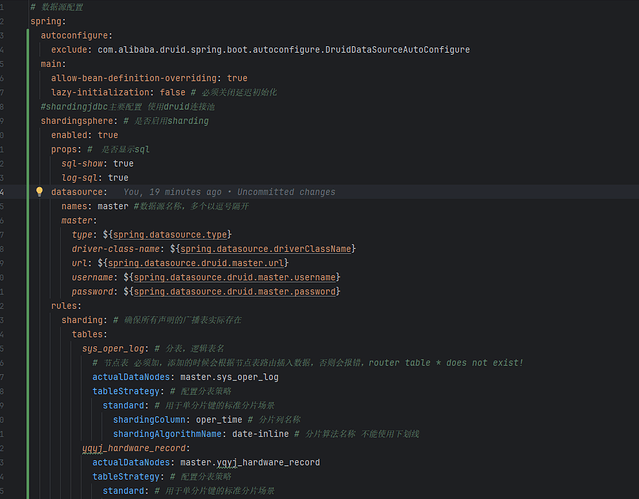Click the 'yqyj_hardware_record:' table key
Image resolution: width=639 pixels, height=499 pixels.
136,448
